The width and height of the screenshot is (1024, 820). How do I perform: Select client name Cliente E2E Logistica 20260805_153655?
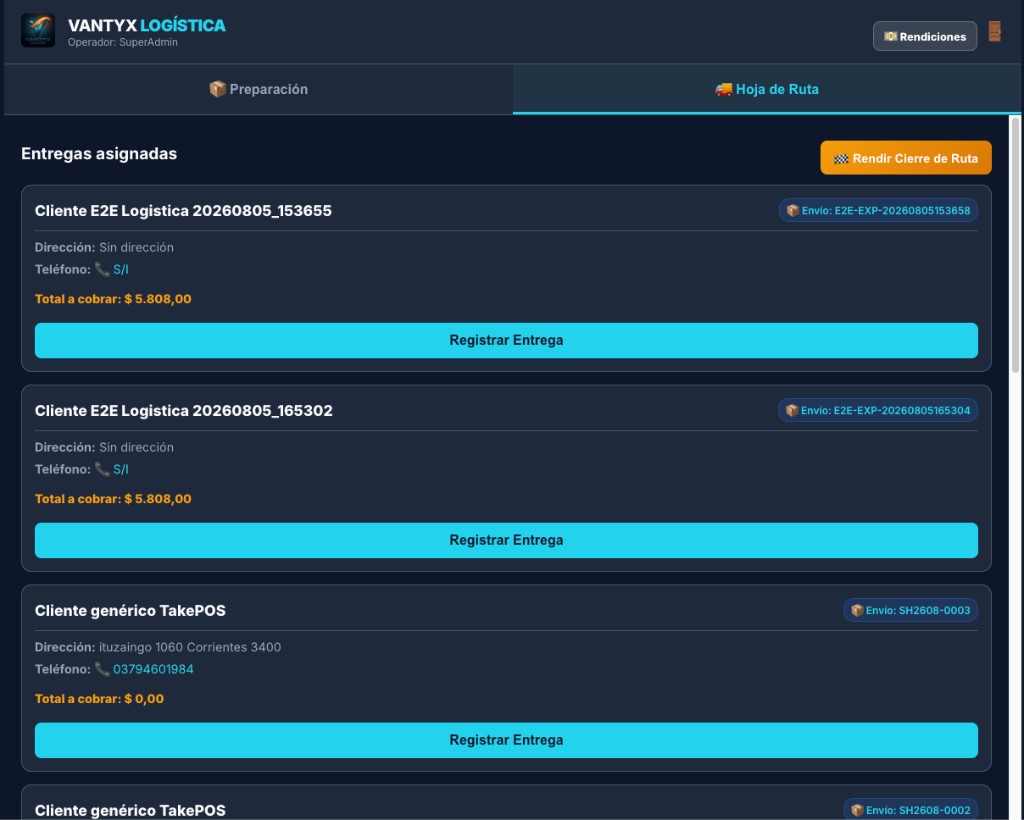(x=183, y=211)
